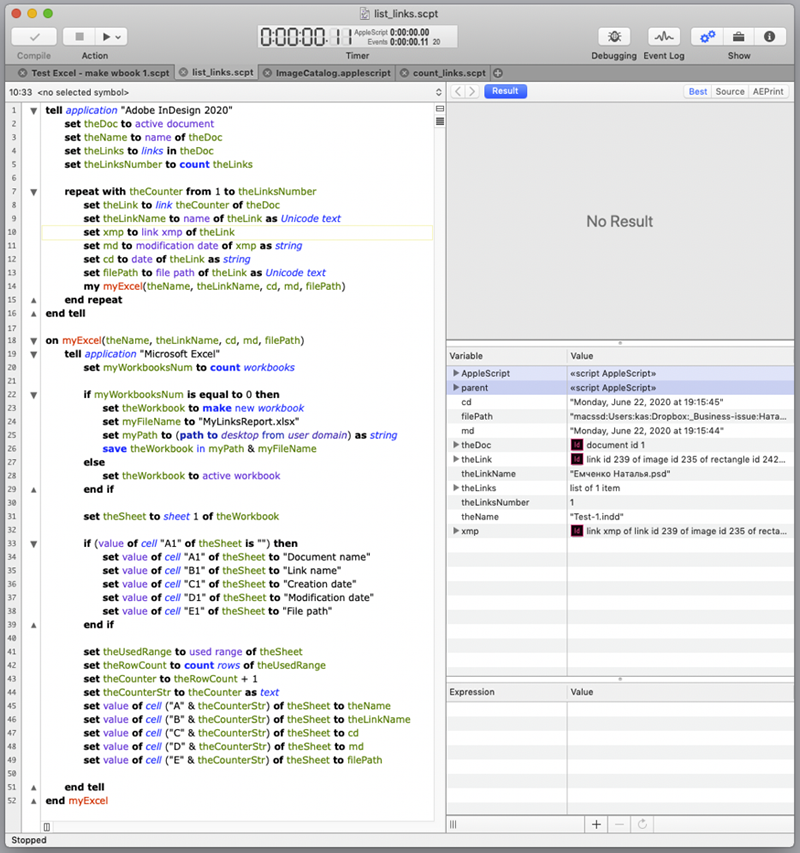This screenshot has width=800, height=853.
Task: Expand theLink variable row
Action: (456, 459)
